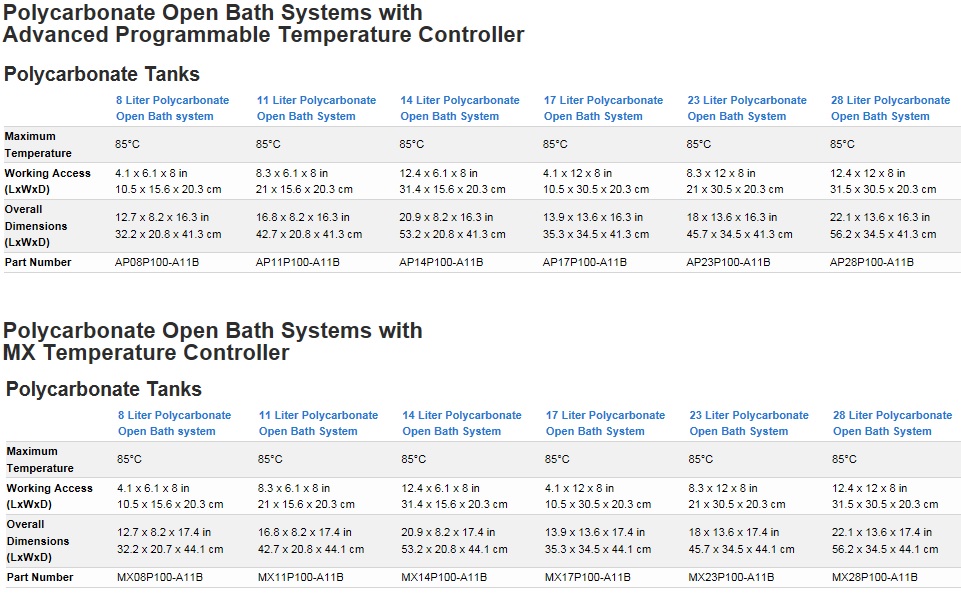
Task: Open the 14 Liter Polycarbonate link in Advanced Programmable table
Action: [x=460, y=108]
